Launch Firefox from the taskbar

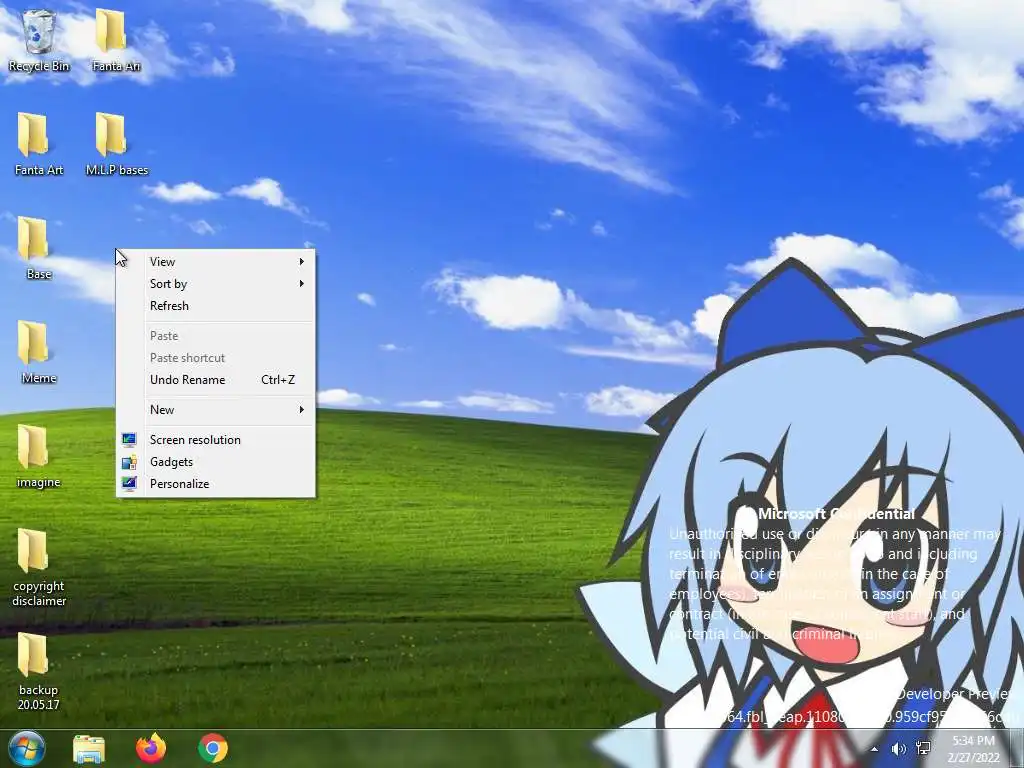[151, 748]
